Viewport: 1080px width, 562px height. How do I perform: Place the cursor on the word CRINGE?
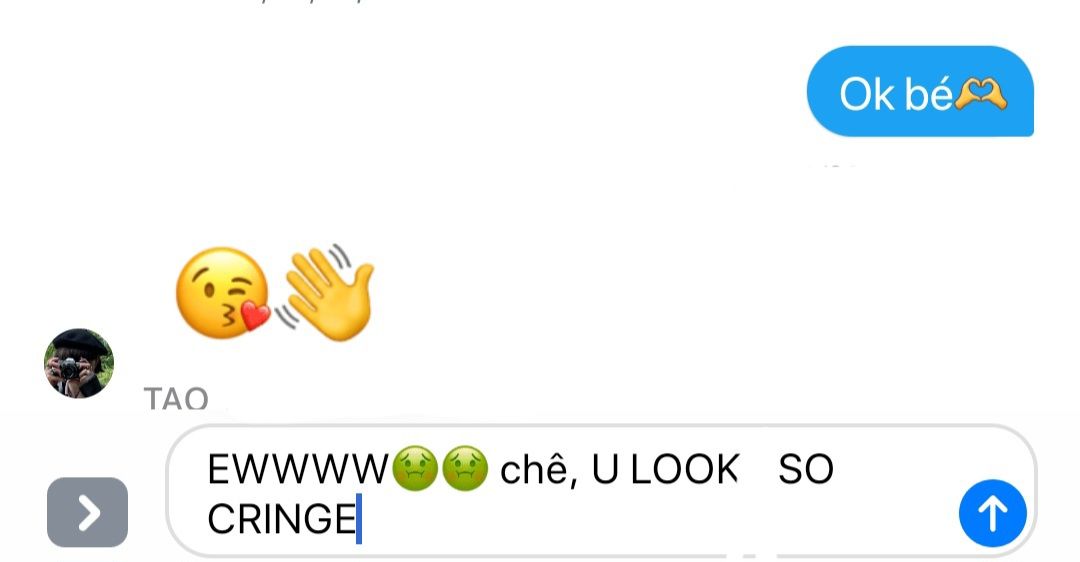click(281, 519)
